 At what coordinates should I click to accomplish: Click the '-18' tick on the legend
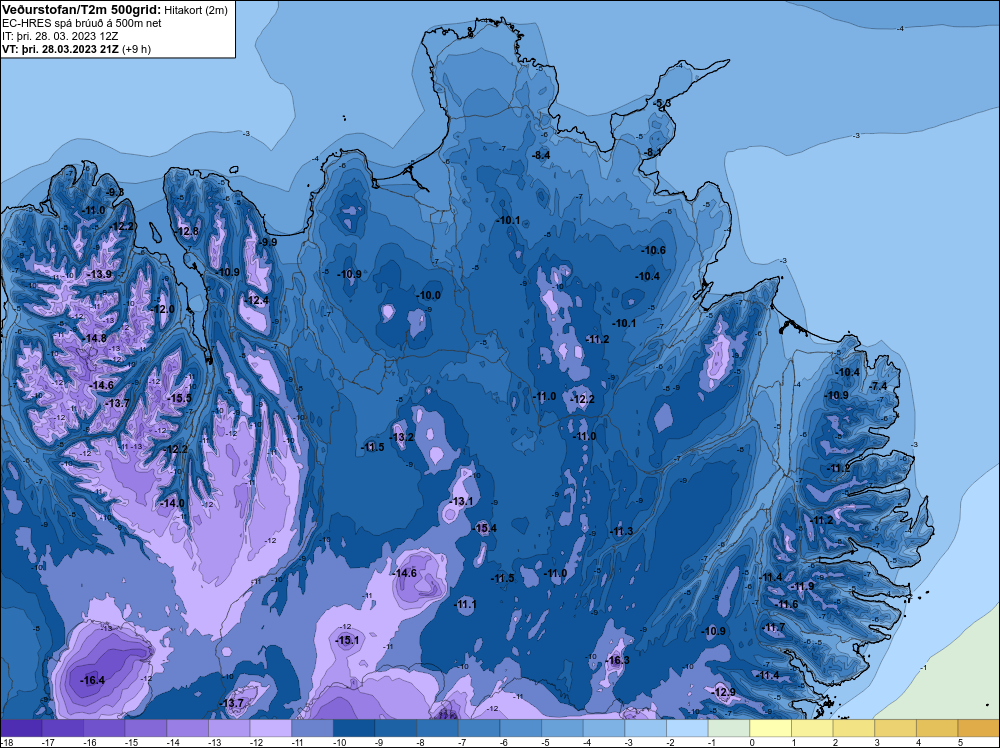tap(6, 742)
